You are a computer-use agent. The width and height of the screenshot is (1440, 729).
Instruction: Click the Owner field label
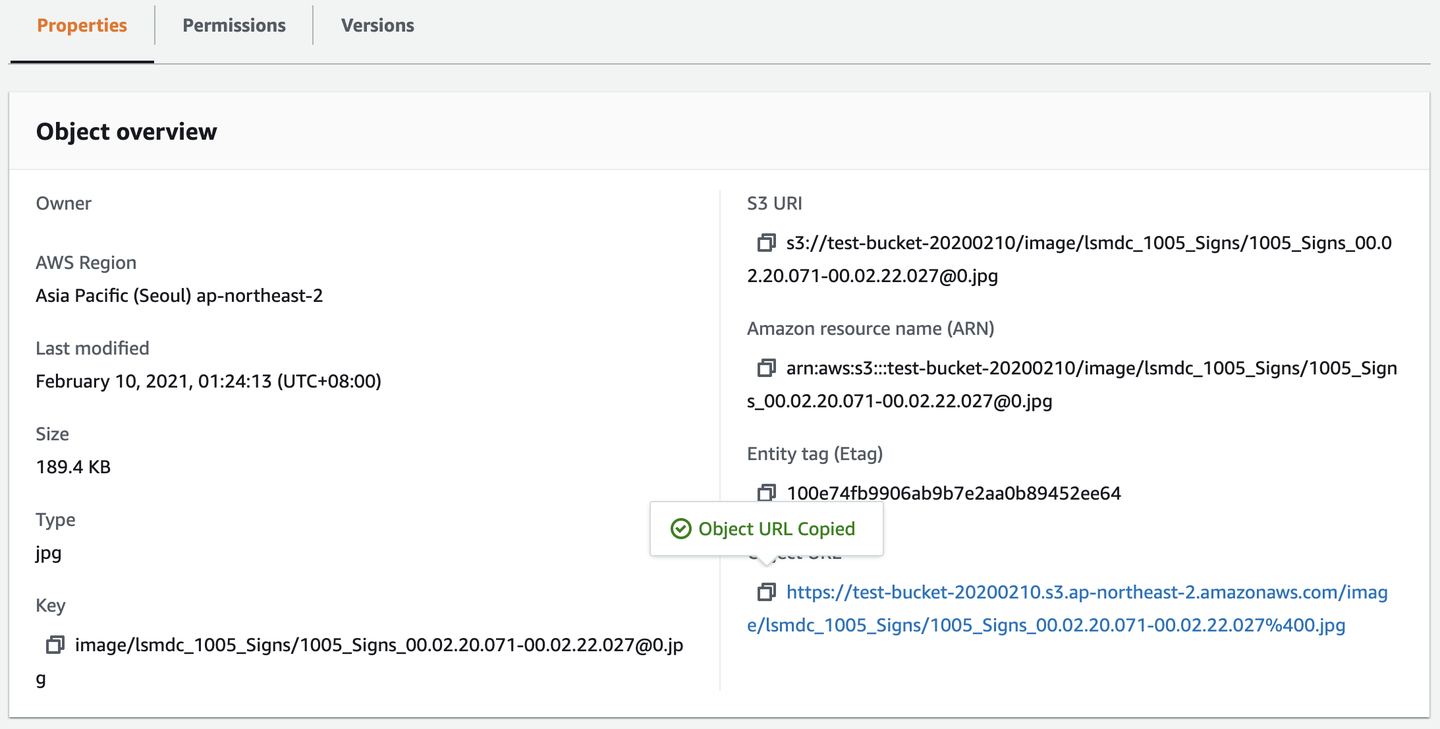[64, 204]
